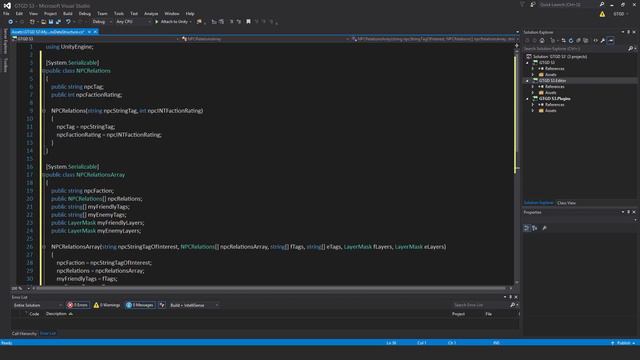Sort by the Code column header
640x360 pixels.
pos(34,314)
